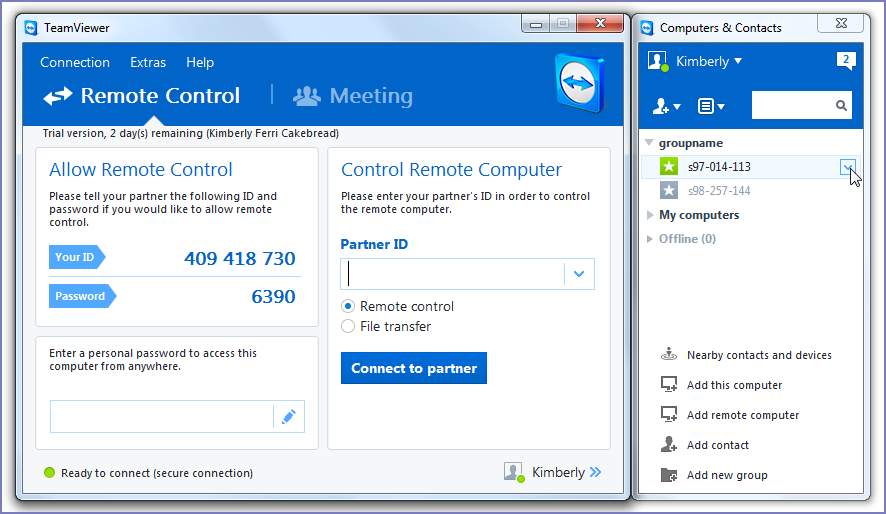Switch to the Meeting tab
886x514 pixels.
[x=353, y=96]
